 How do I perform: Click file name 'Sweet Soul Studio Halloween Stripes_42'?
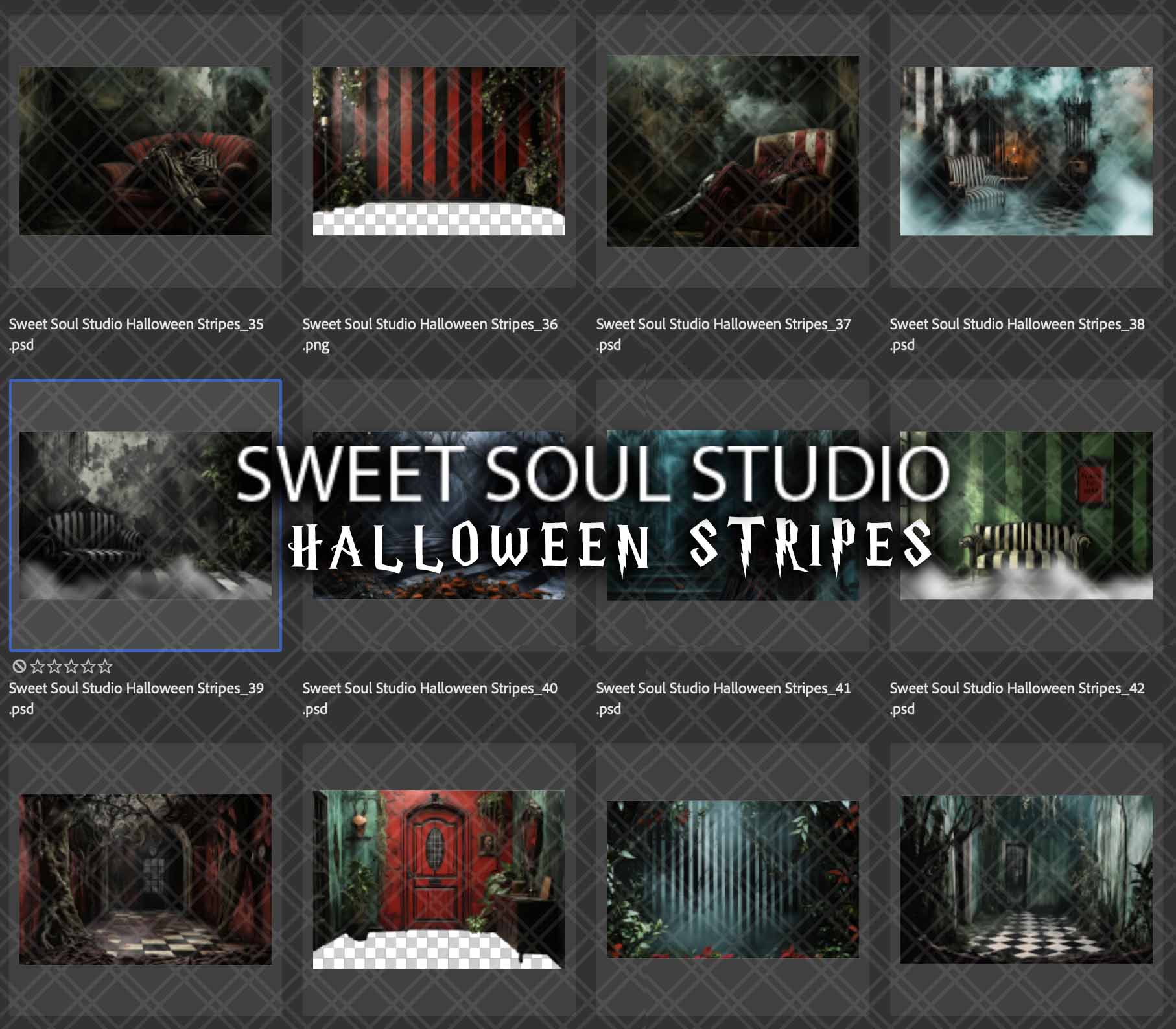click(x=1017, y=688)
